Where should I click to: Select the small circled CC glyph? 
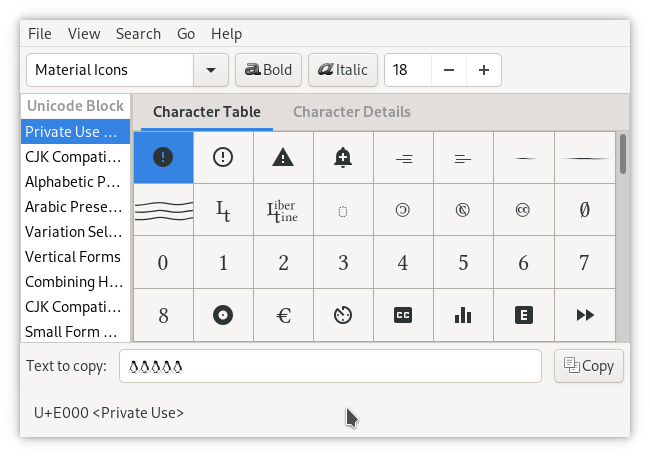[524, 210]
